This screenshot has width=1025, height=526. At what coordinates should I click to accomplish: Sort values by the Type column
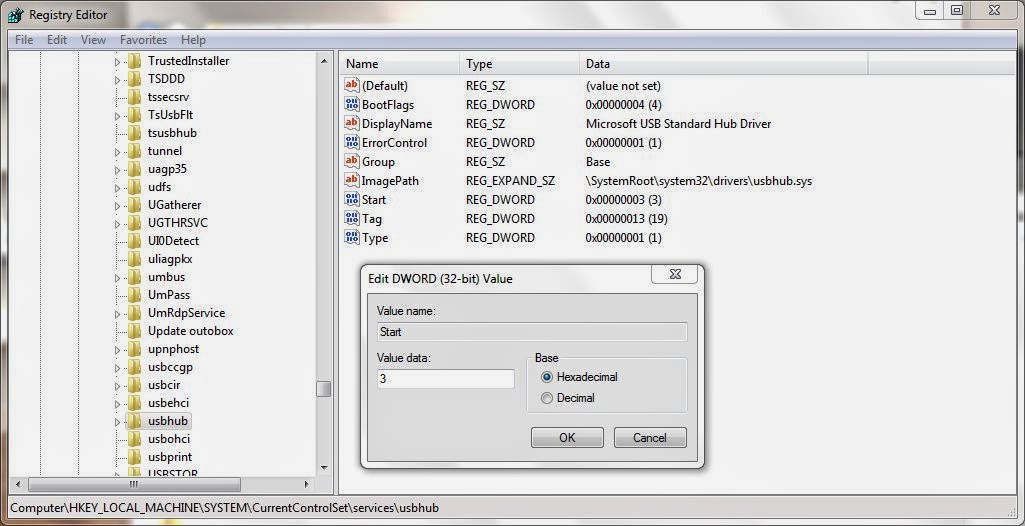coord(519,64)
